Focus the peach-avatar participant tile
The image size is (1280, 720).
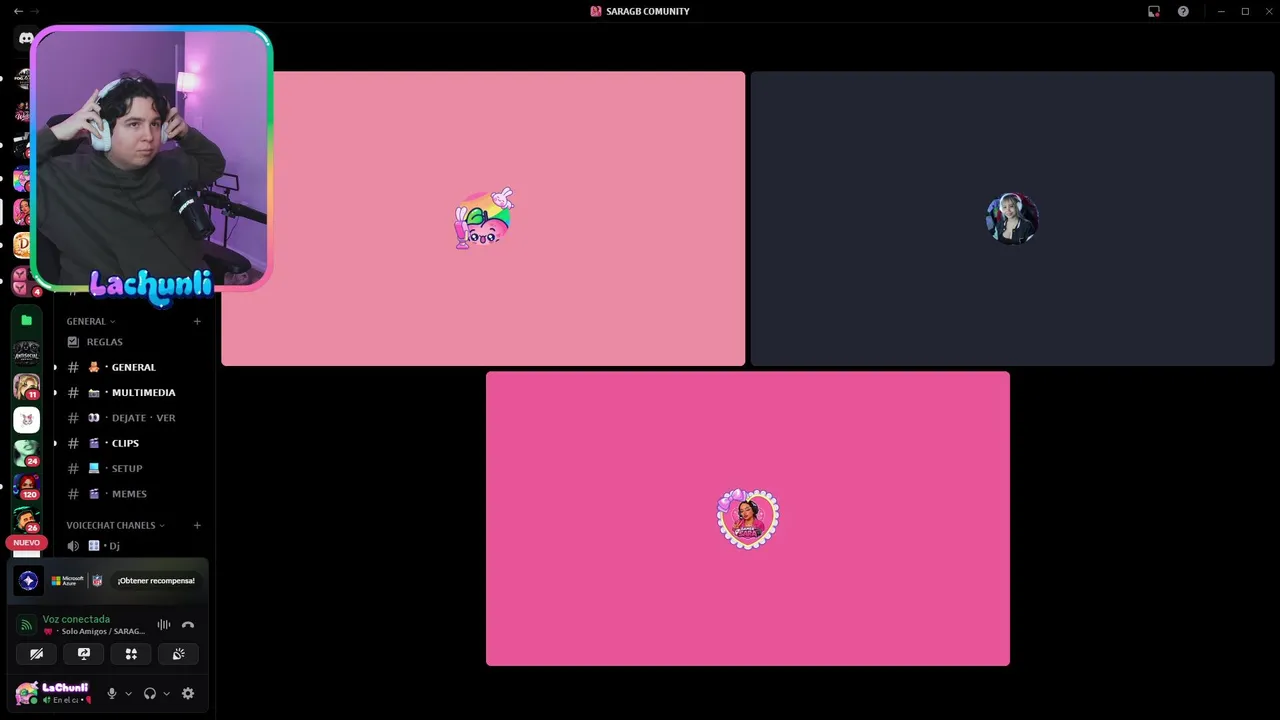[483, 218]
